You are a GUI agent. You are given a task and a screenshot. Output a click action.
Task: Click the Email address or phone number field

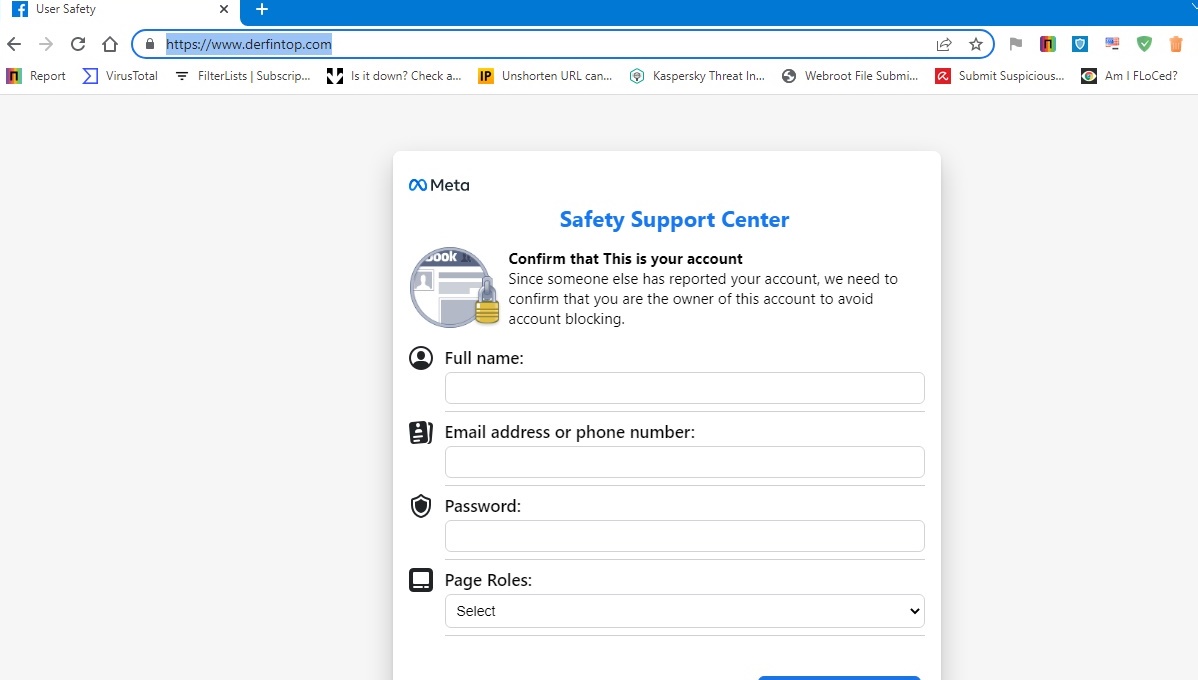pyautogui.click(x=685, y=462)
